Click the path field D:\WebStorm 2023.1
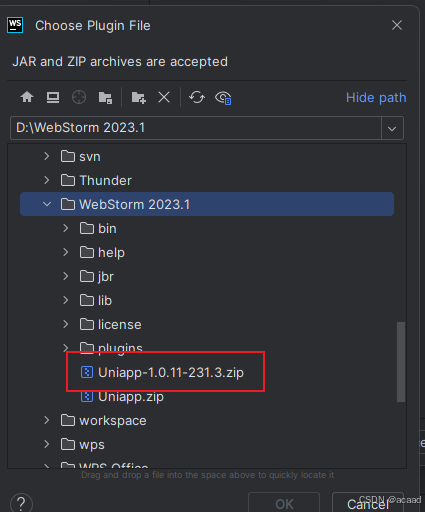Screen dimensions: 425x512 pyautogui.click(x=196, y=128)
